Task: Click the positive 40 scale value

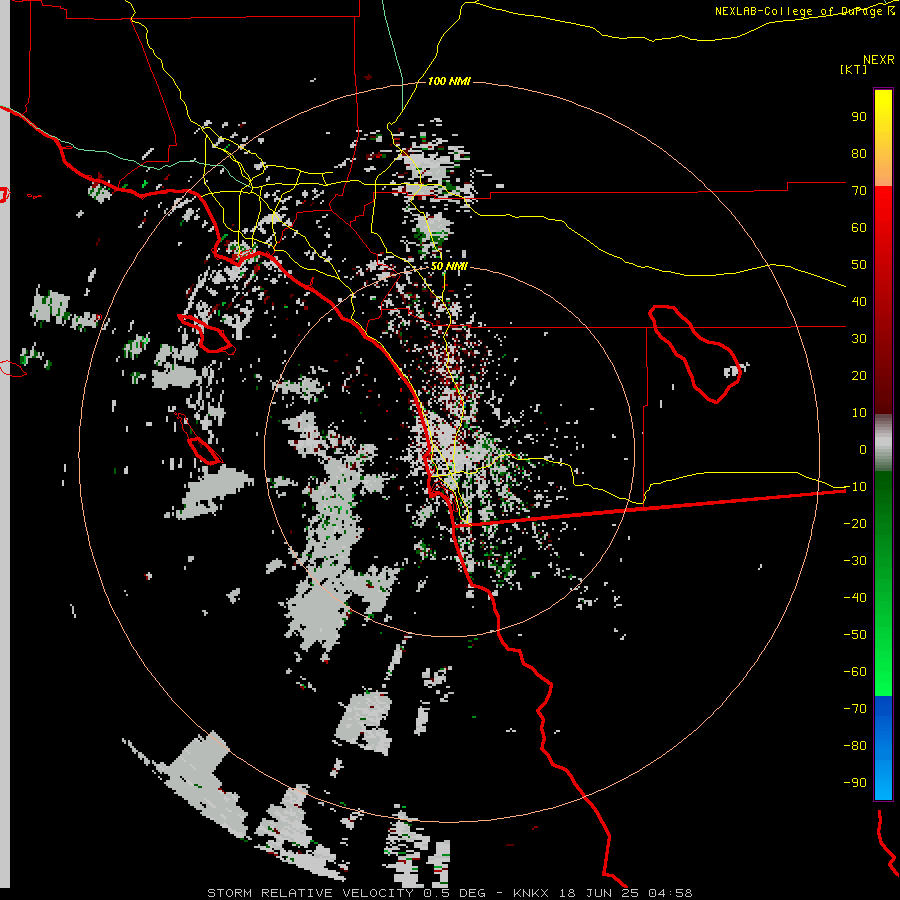Action: [859, 301]
